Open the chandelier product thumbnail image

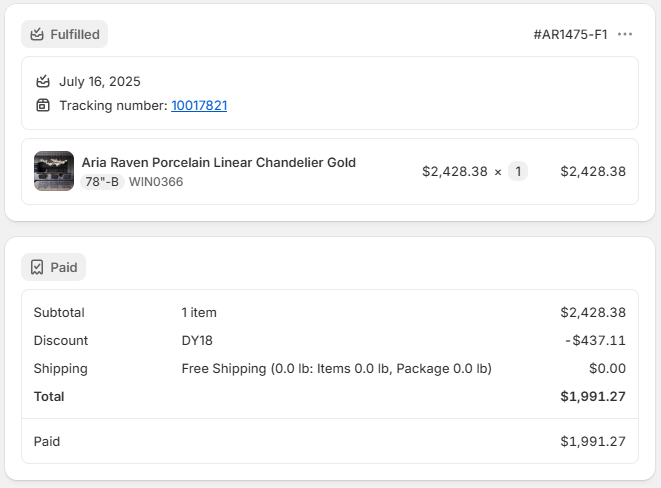pyautogui.click(x=54, y=171)
